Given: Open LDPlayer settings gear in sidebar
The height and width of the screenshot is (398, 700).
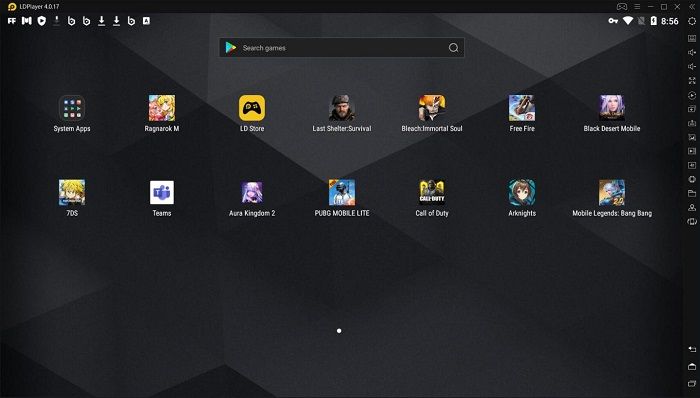Looking at the screenshot, I should tap(692, 21).
